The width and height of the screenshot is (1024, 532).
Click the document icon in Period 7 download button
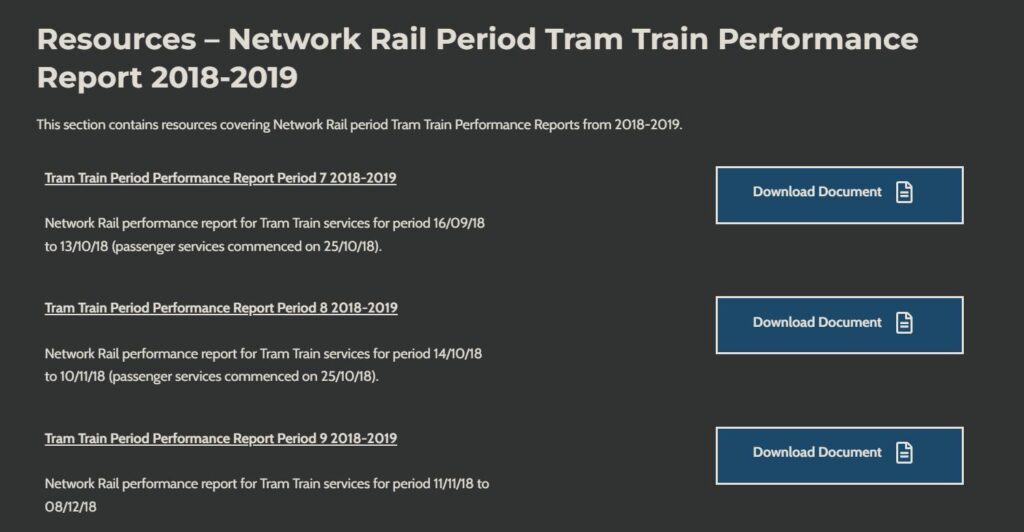pos(904,192)
